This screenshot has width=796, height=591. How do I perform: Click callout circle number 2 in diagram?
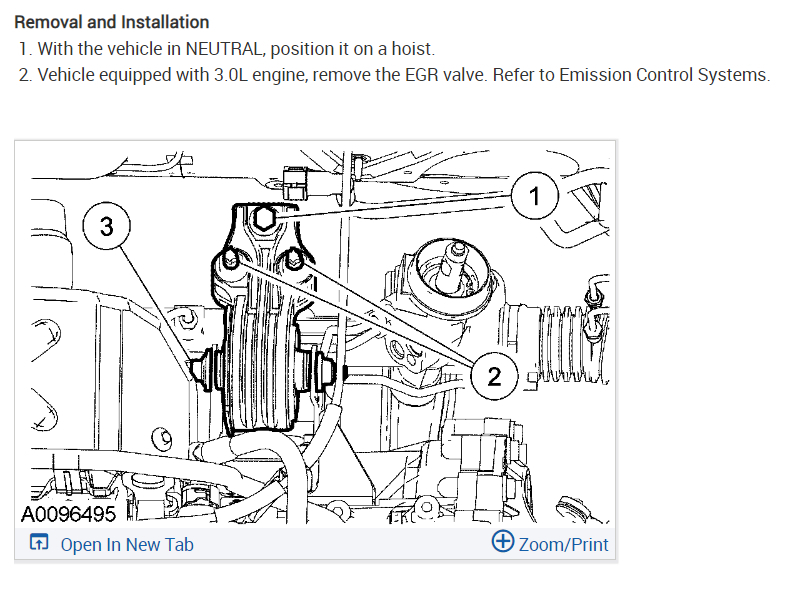pyautogui.click(x=494, y=376)
